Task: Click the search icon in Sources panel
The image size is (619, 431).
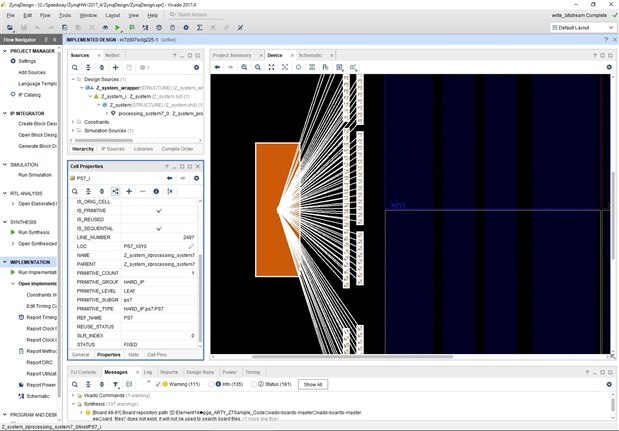Action: pos(74,67)
